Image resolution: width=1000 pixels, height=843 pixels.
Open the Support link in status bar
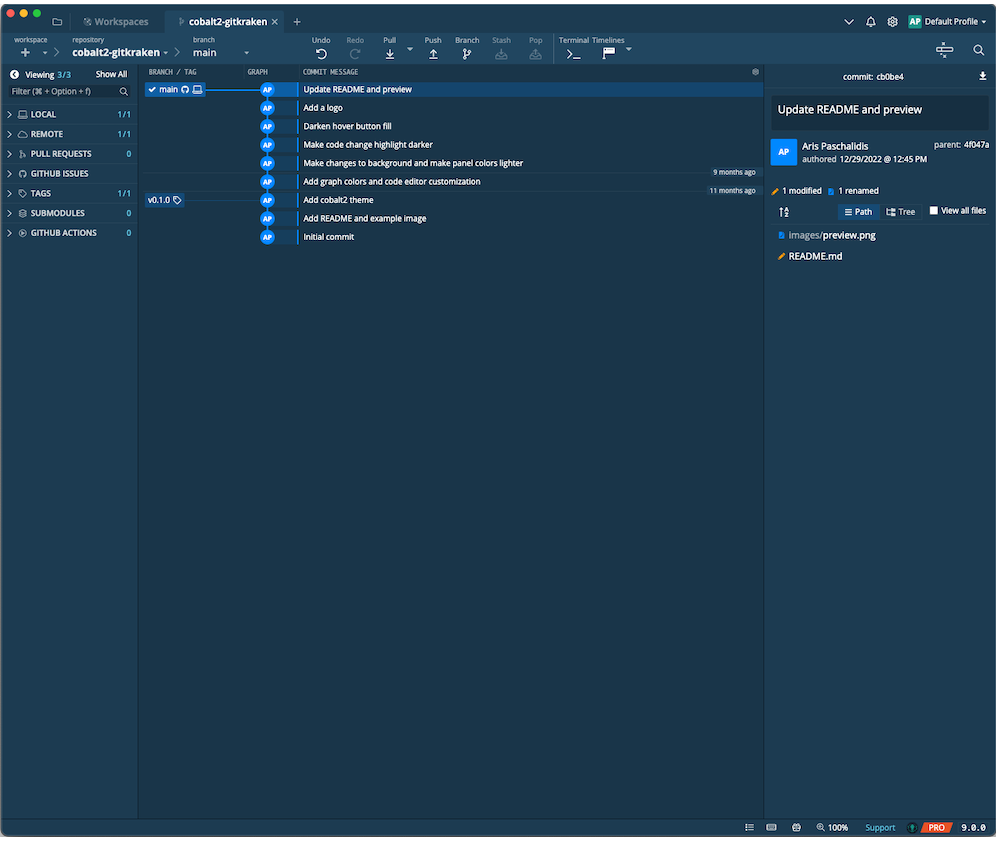coord(882,829)
